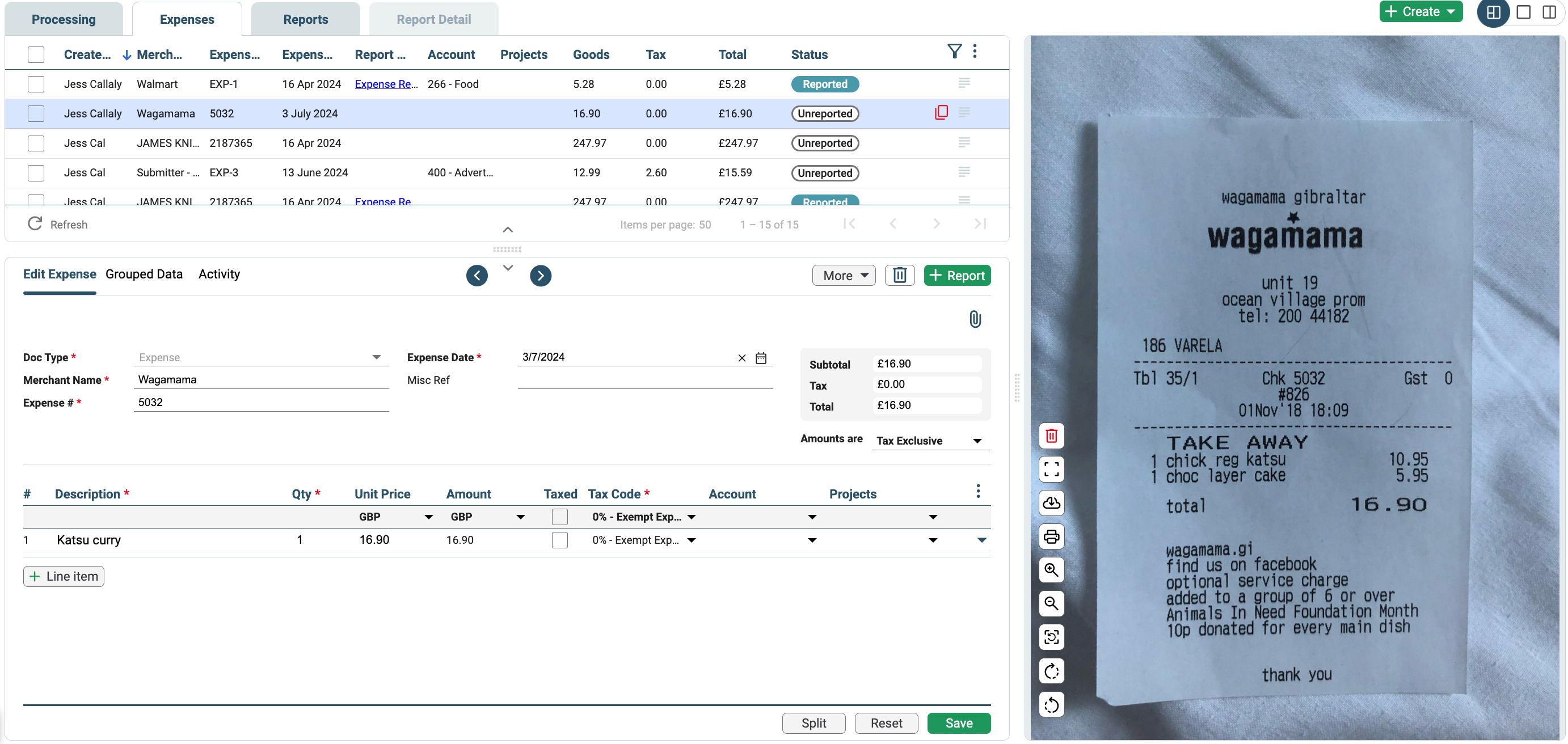This screenshot has height=744, width=1568.
Task: Click the trash delete expense button
Action: click(x=899, y=276)
